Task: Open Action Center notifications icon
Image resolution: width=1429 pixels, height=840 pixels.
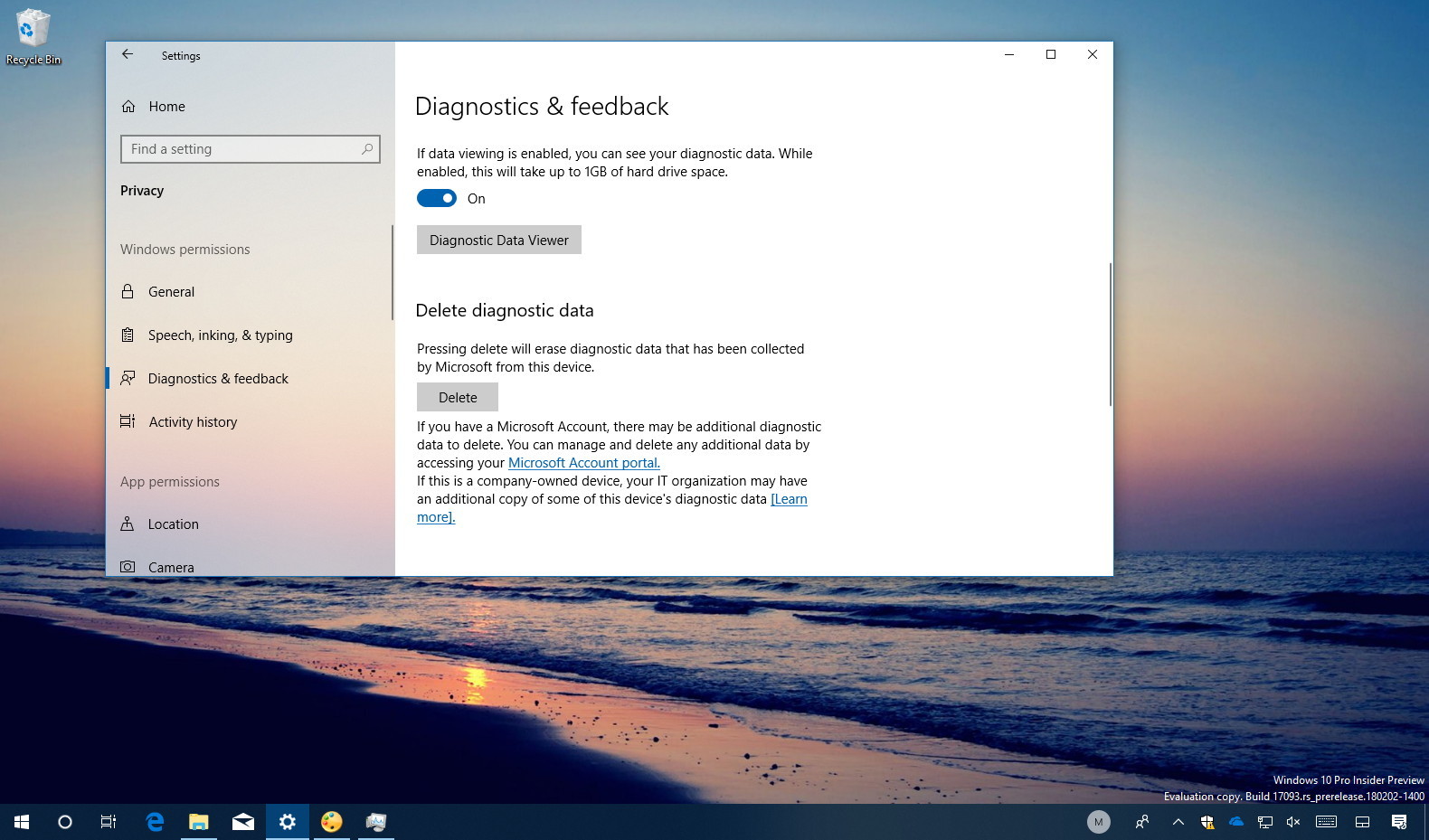Action: tap(1399, 822)
